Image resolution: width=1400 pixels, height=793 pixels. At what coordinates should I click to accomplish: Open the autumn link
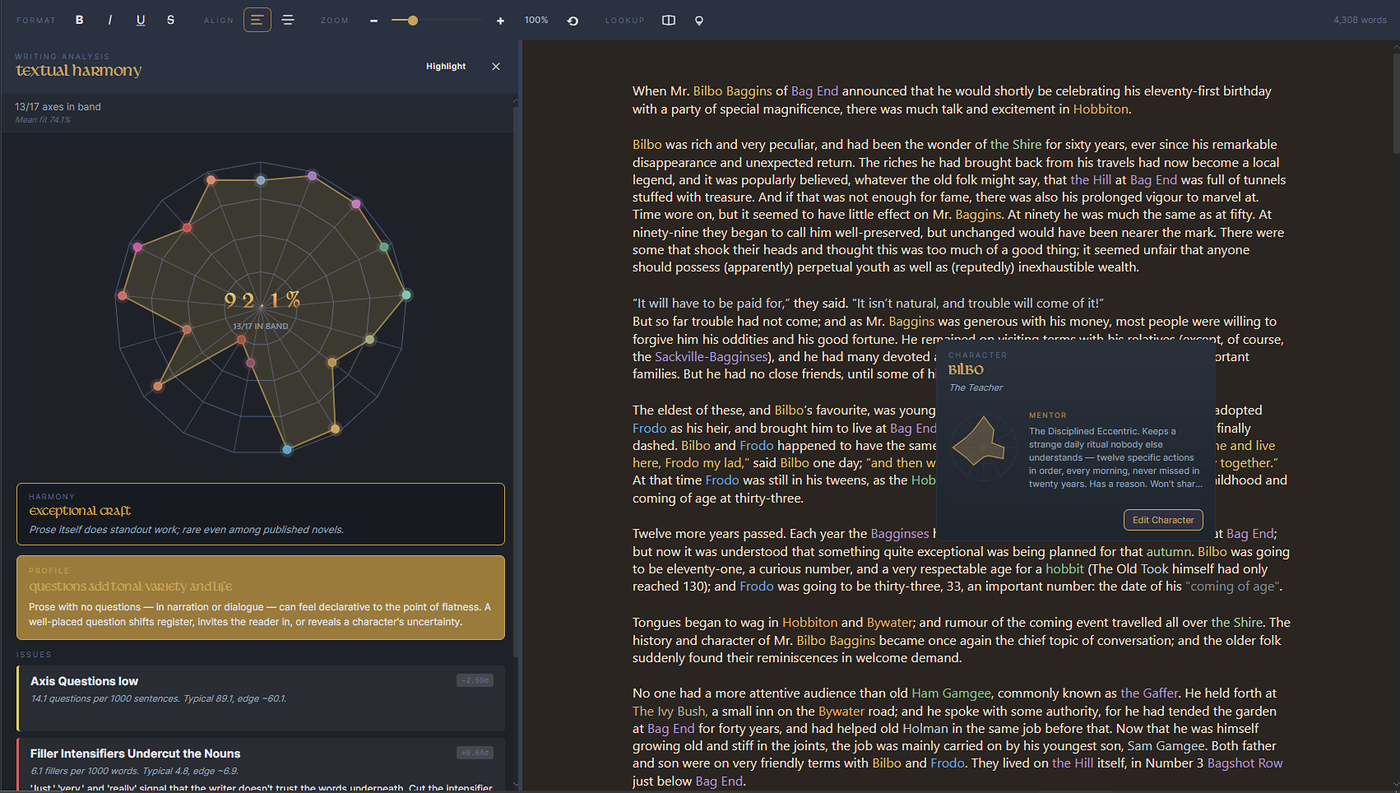[x=1167, y=551]
